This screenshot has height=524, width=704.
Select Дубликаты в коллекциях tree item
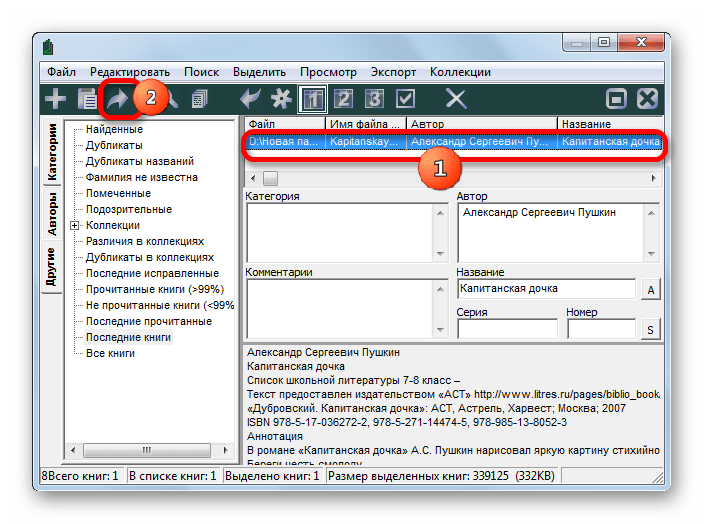[150, 257]
